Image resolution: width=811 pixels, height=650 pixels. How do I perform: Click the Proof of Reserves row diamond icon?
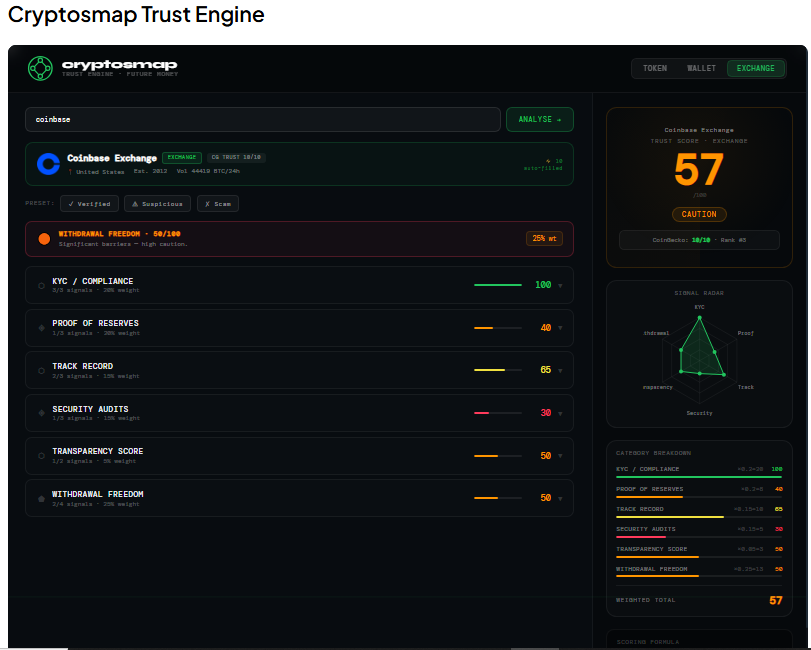(41, 328)
